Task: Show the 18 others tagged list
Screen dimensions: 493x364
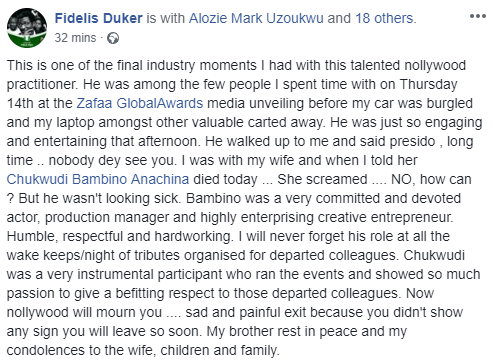Action: click(x=384, y=18)
